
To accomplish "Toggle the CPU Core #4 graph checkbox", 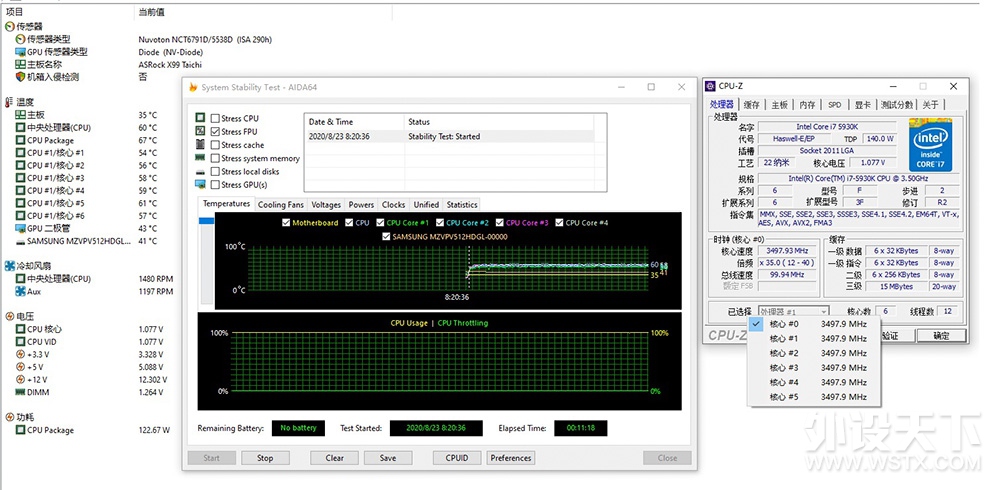I will click(x=559, y=223).
